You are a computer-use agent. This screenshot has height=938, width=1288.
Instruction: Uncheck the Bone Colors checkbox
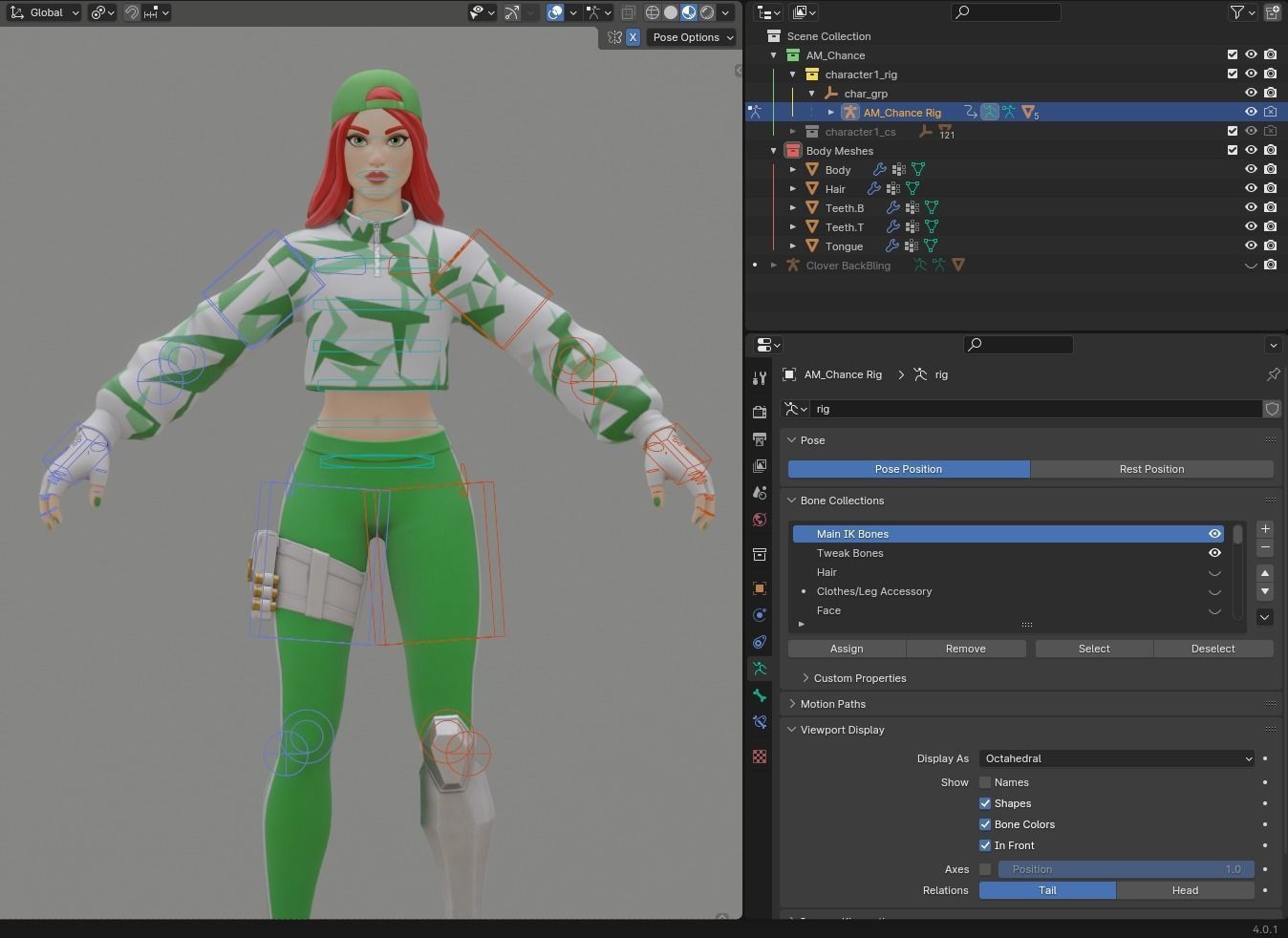tap(985, 824)
